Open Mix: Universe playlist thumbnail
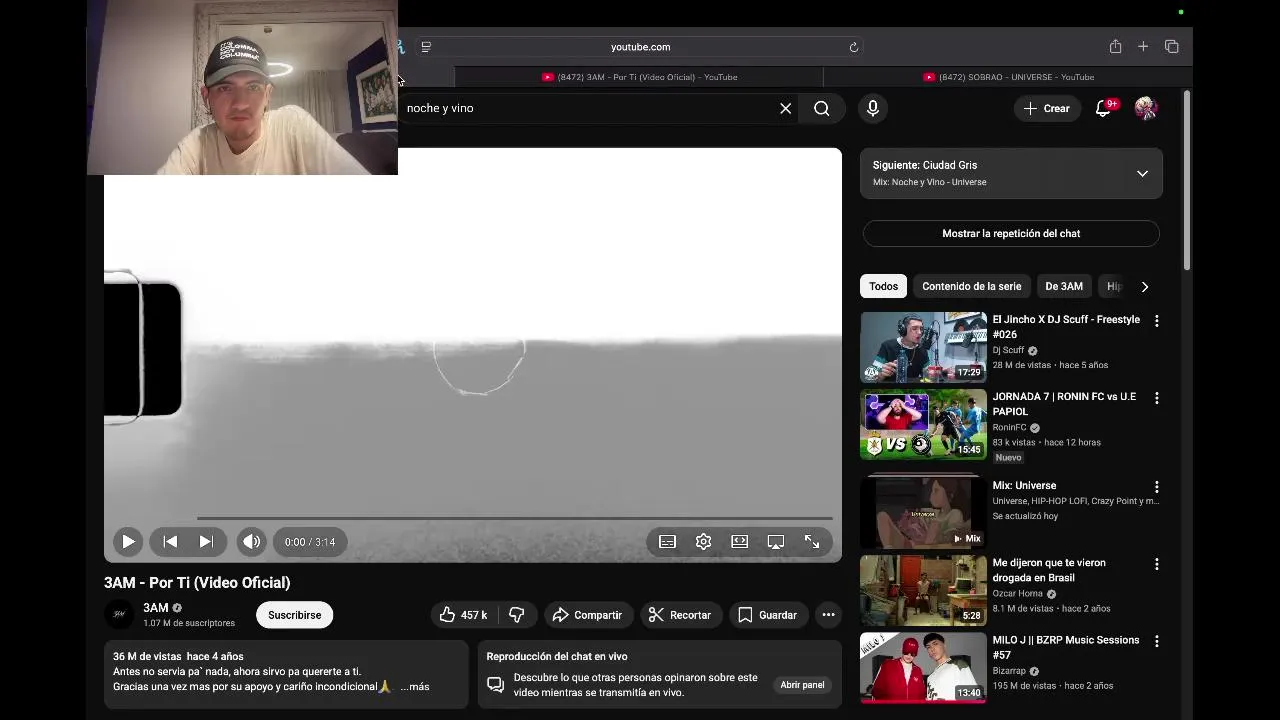This screenshot has width=1280, height=720. pyautogui.click(x=923, y=513)
